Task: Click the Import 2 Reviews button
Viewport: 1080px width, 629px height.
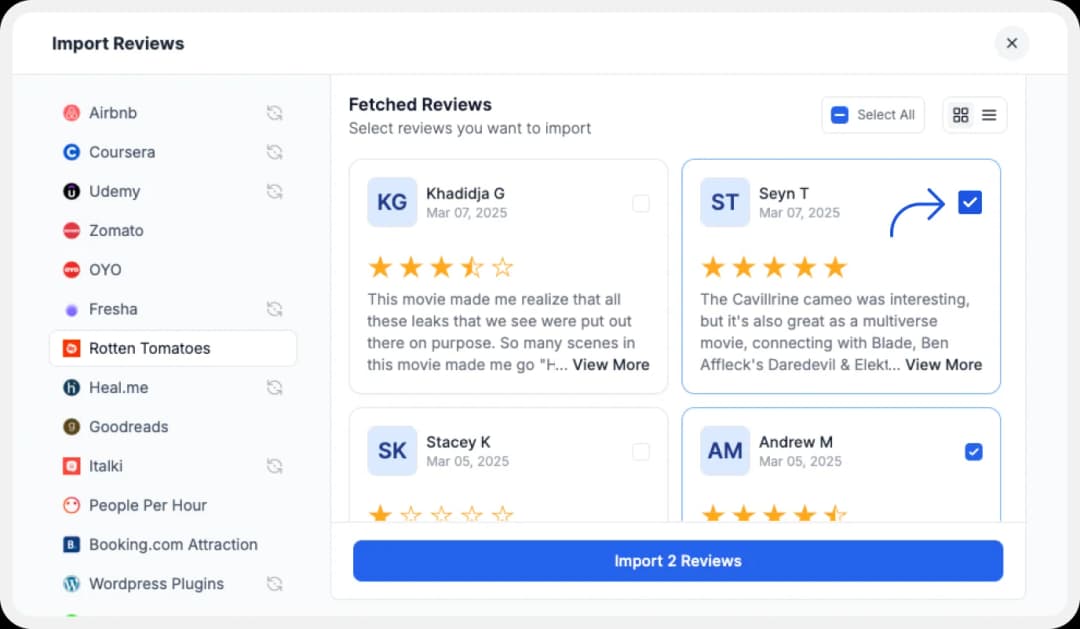Action: point(677,561)
